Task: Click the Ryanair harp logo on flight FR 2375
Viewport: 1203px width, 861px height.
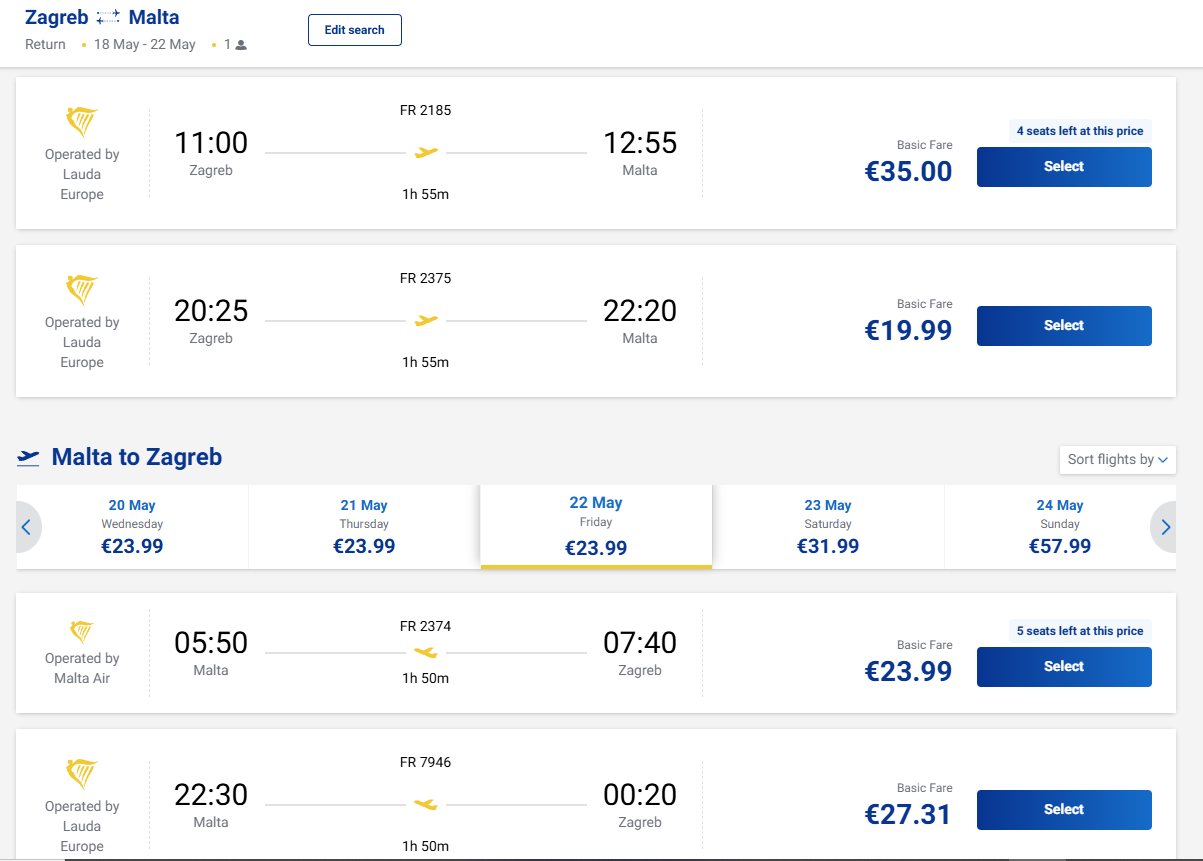Action: [x=82, y=290]
